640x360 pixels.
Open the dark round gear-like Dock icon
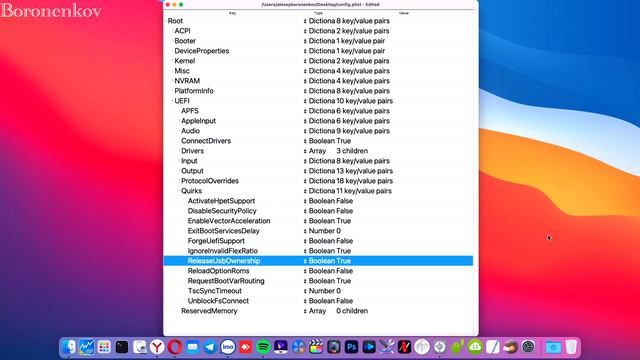[x=529, y=347]
